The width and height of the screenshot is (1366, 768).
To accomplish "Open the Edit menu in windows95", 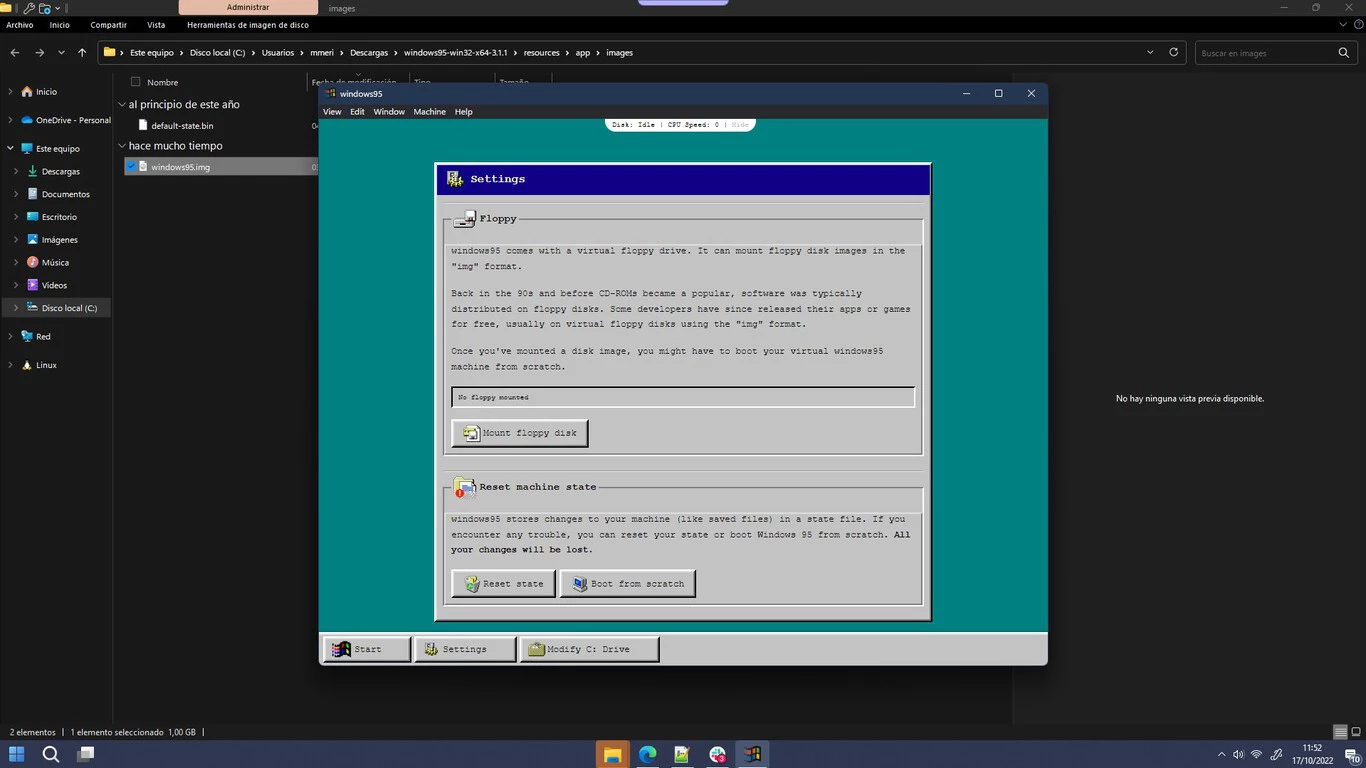I will click(x=357, y=112).
